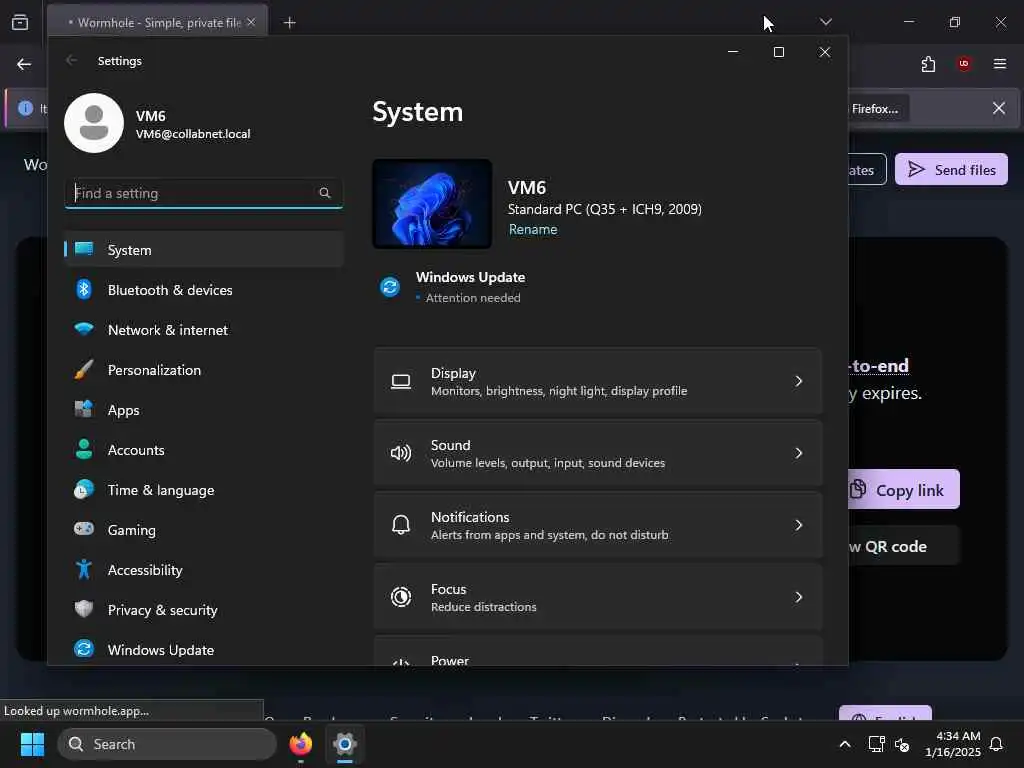This screenshot has width=1024, height=768.
Task: Open Sound settings row
Action: click(598, 453)
